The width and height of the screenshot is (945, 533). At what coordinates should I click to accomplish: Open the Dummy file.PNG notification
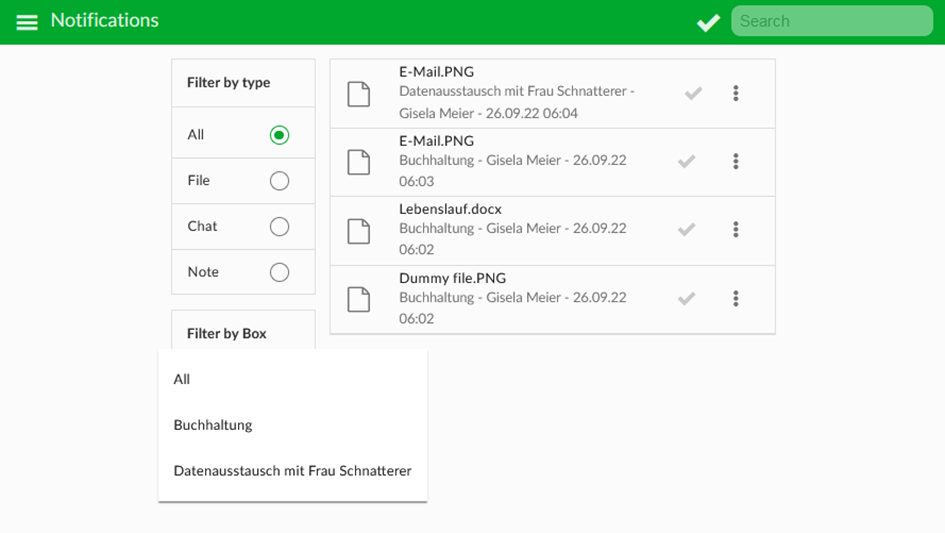tap(553, 299)
